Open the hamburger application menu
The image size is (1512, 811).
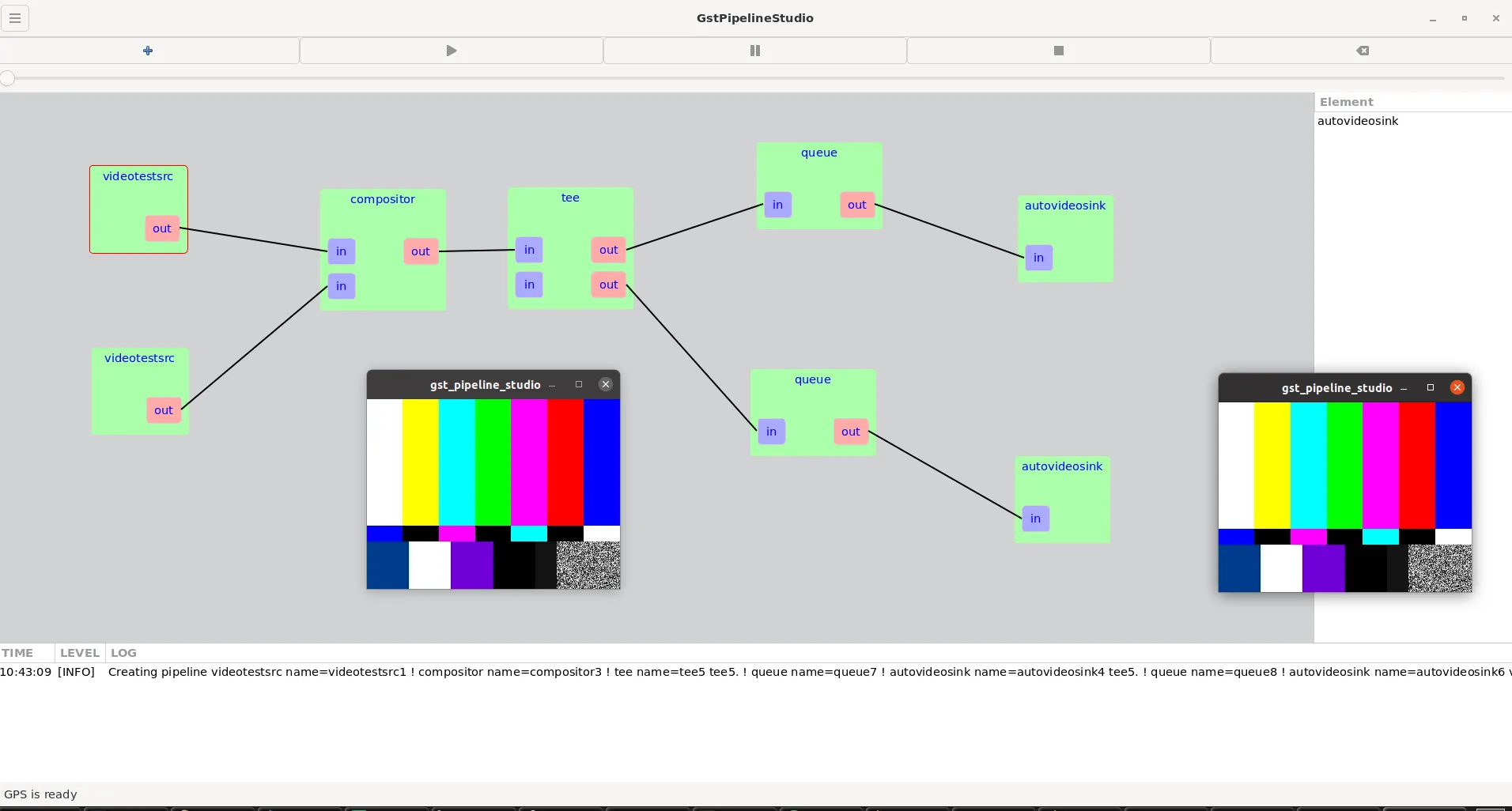pos(15,18)
